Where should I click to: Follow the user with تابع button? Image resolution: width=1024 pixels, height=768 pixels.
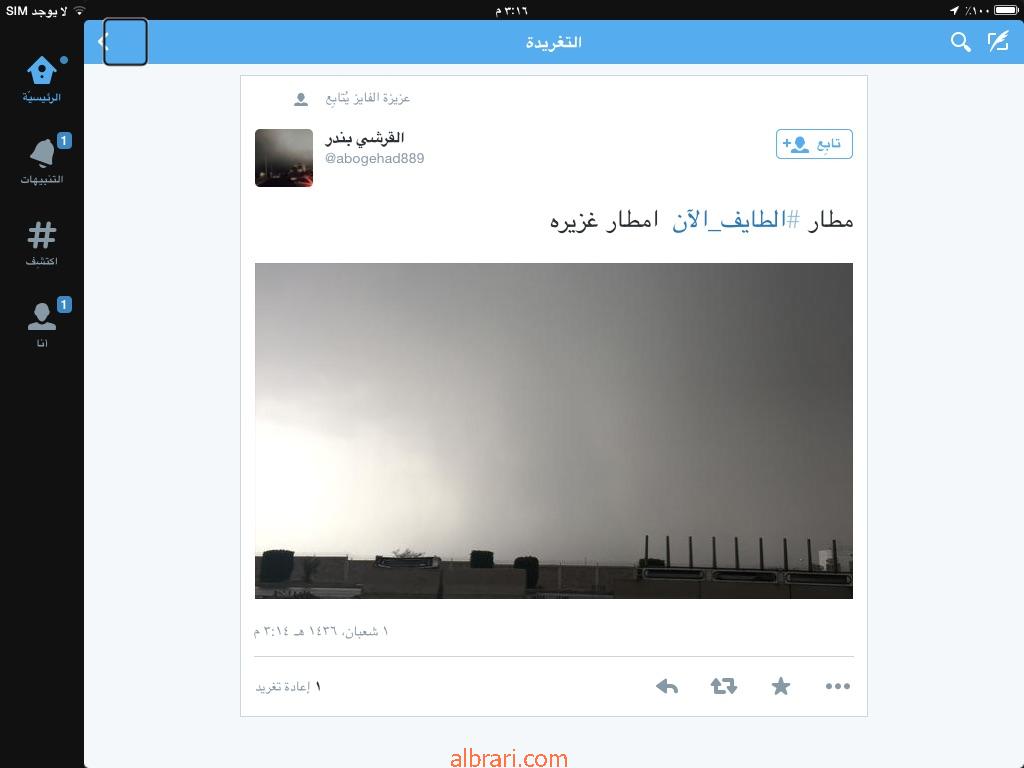(814, 144)
